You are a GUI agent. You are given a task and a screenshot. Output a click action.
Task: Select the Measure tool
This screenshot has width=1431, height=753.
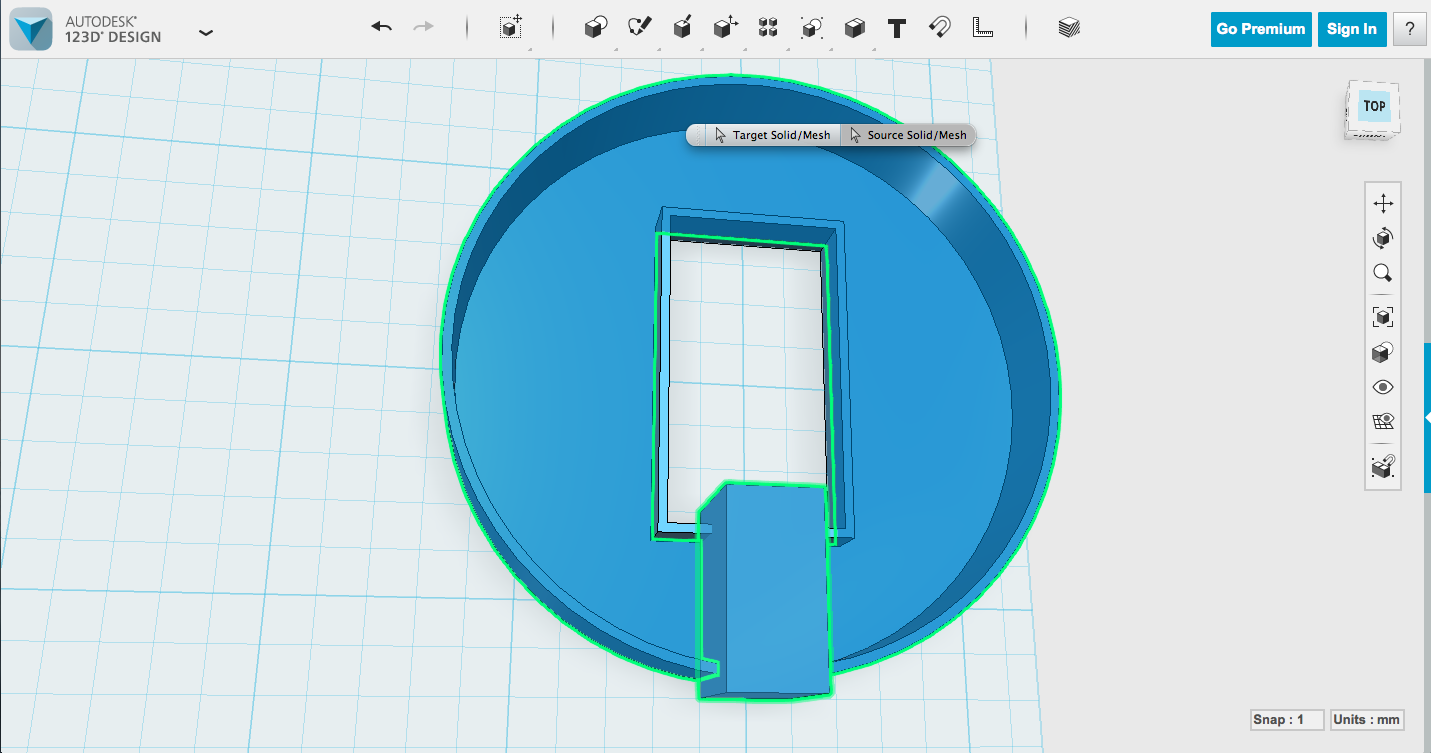point(983,28)
